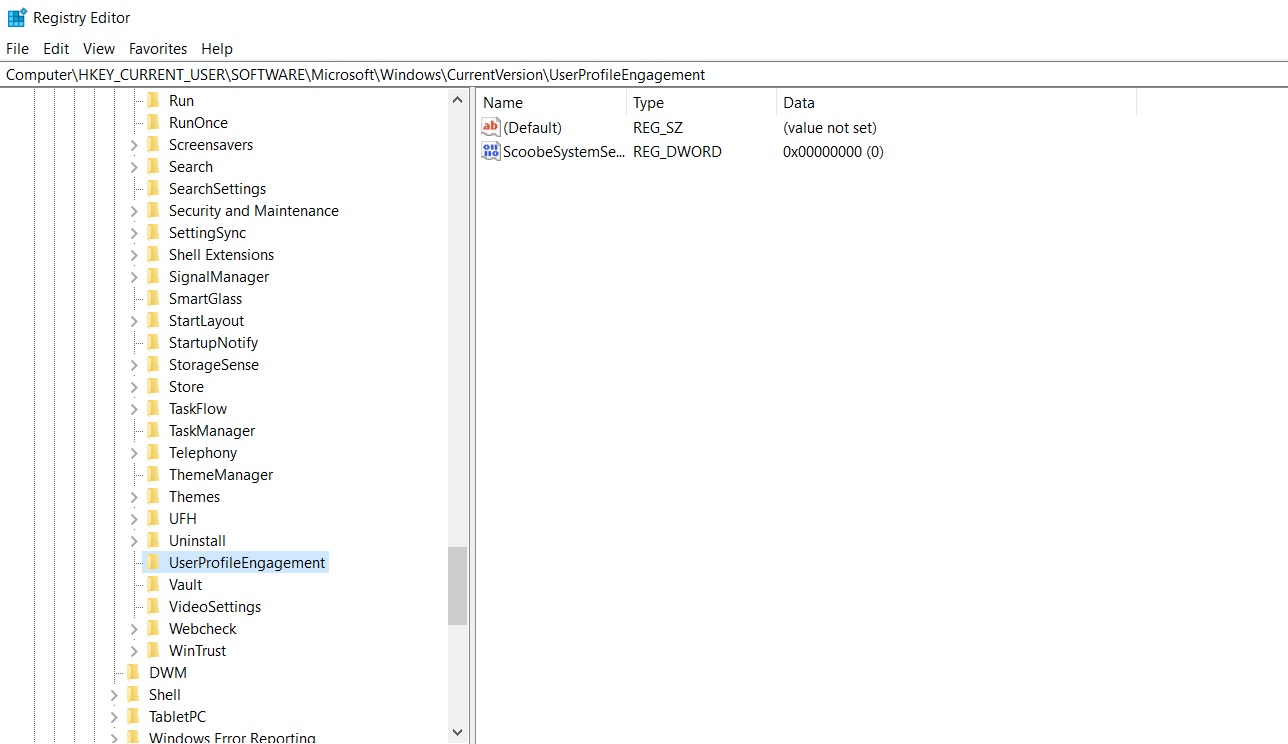Image resolution: width=1288 pixels, height=744 pixels.
Task: Open the Favorites menu
Action: pos(158,48)
